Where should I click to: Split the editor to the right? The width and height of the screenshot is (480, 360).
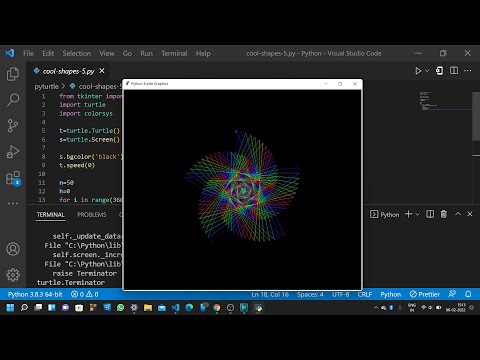pos(454,71)
